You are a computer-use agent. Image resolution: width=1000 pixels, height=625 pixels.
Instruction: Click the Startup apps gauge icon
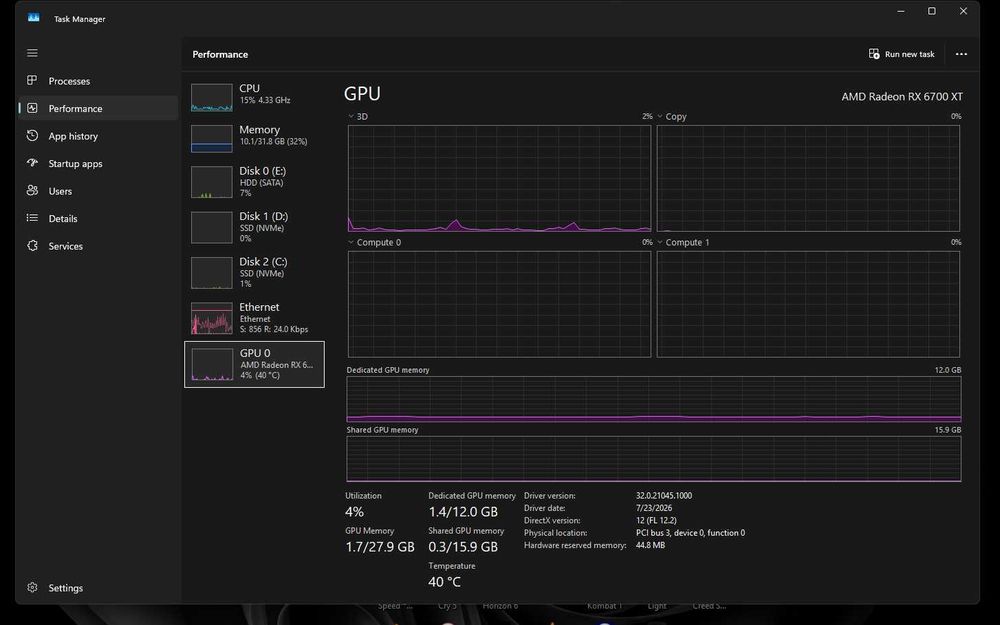click(32, 163)
